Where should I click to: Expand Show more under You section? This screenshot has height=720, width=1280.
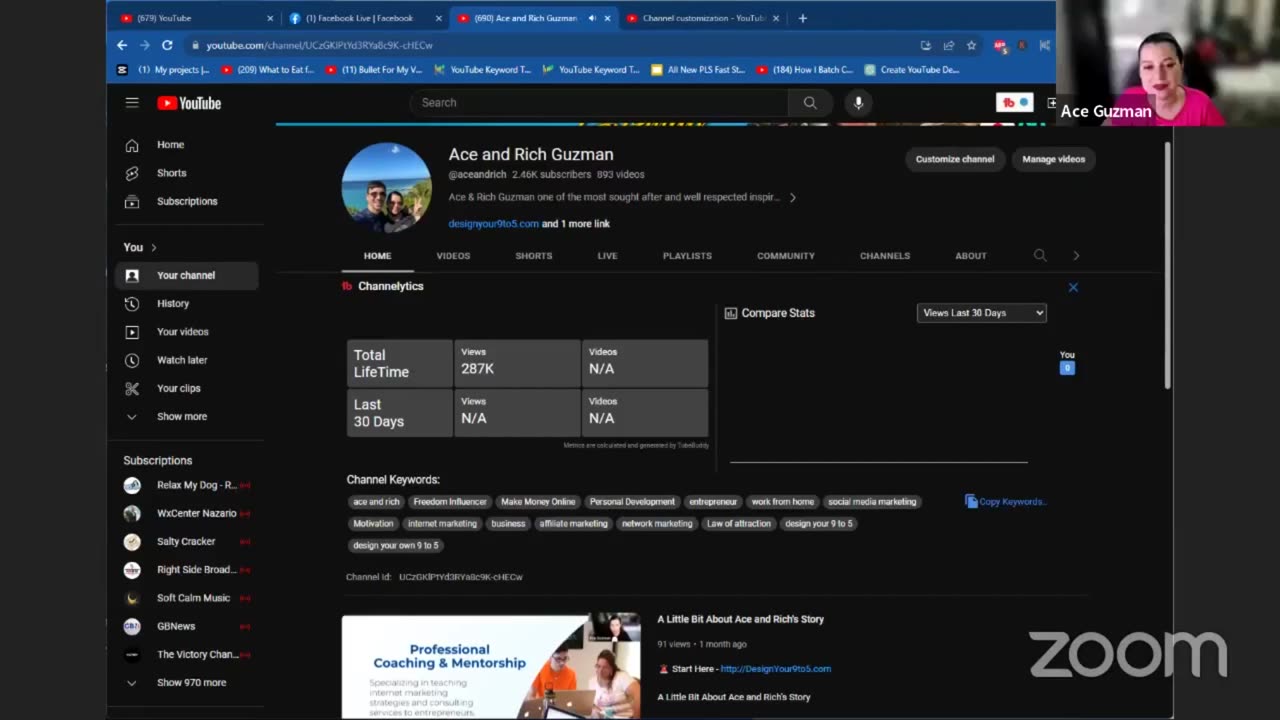(x=181, y=416)
